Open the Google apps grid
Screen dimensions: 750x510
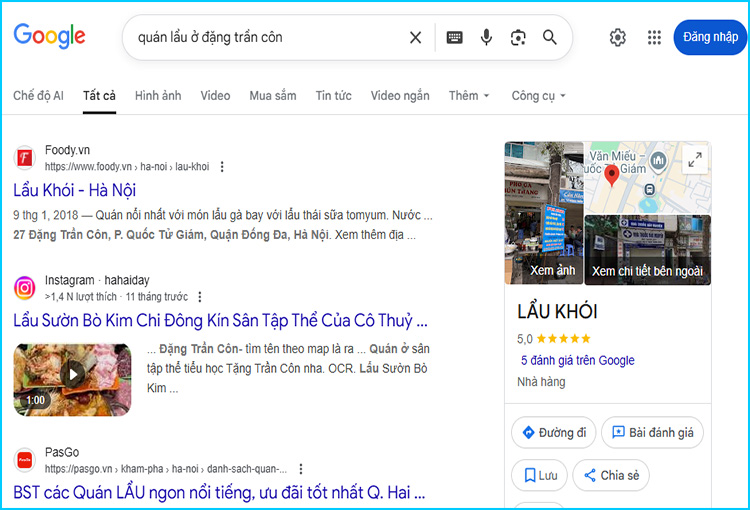[x=654, y=37]
